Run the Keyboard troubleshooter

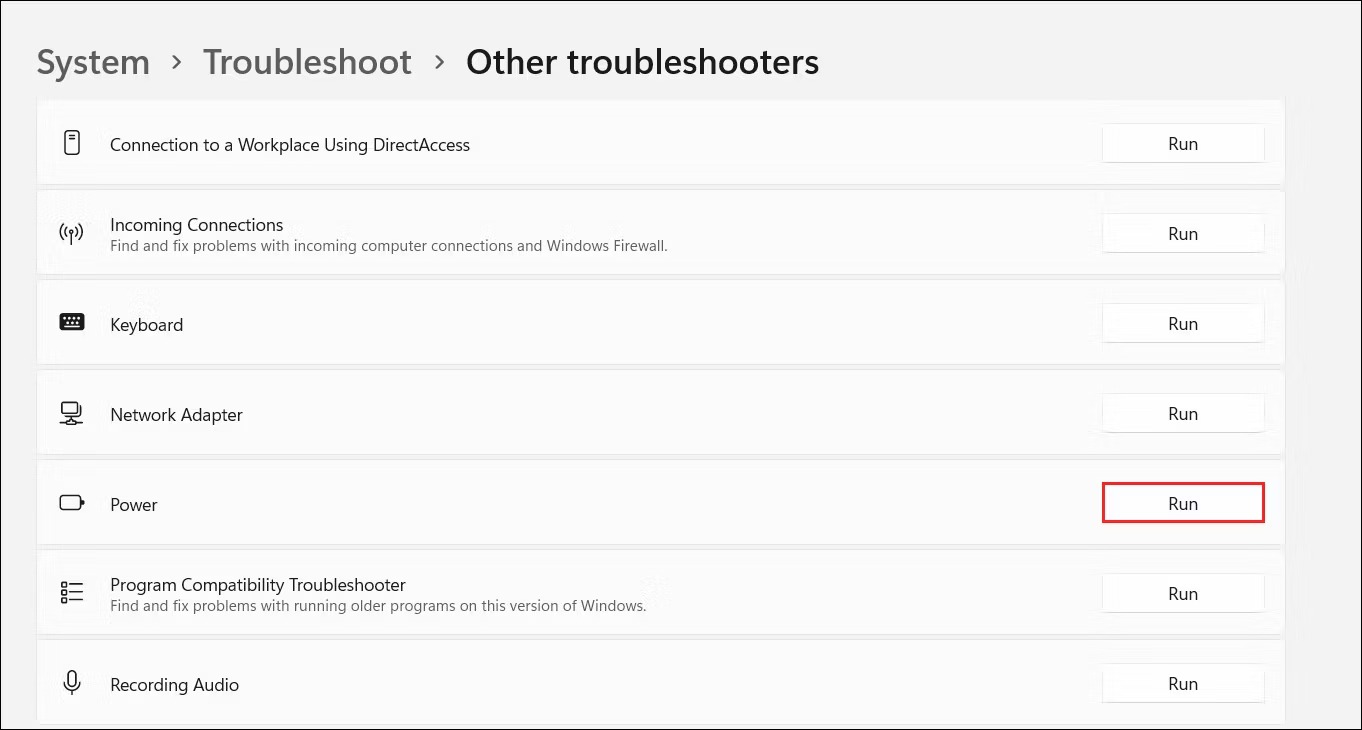click(1183, 324)
